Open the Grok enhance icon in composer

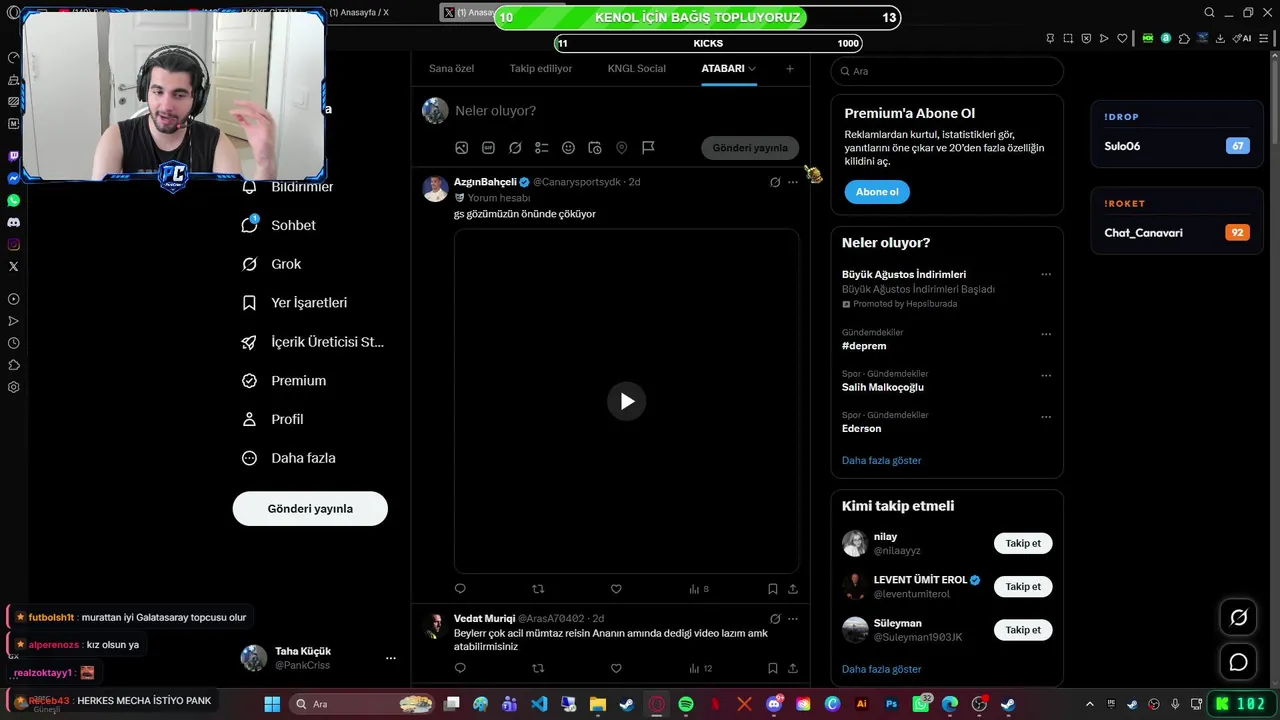pyautogui.click(x=515, y=148)
